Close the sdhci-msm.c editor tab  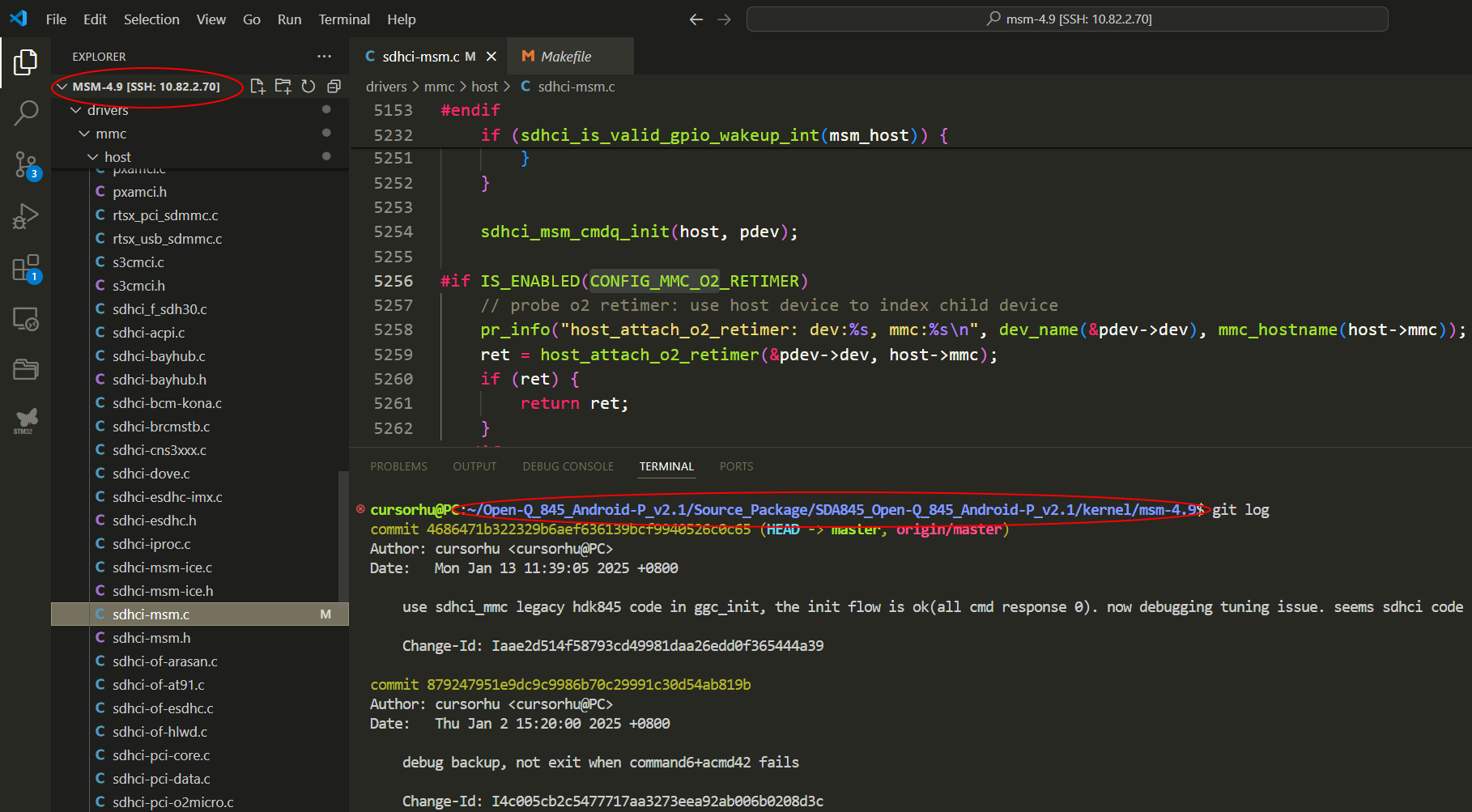(x=491, y=57)
